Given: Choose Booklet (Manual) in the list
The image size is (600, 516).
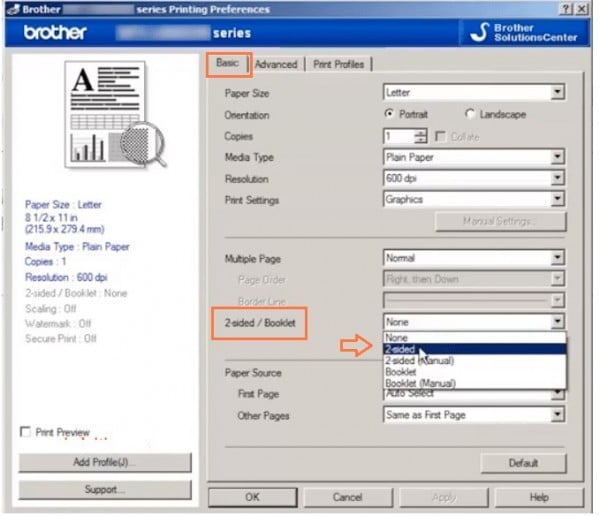Looking at the screenshot, I should (474, 383).
